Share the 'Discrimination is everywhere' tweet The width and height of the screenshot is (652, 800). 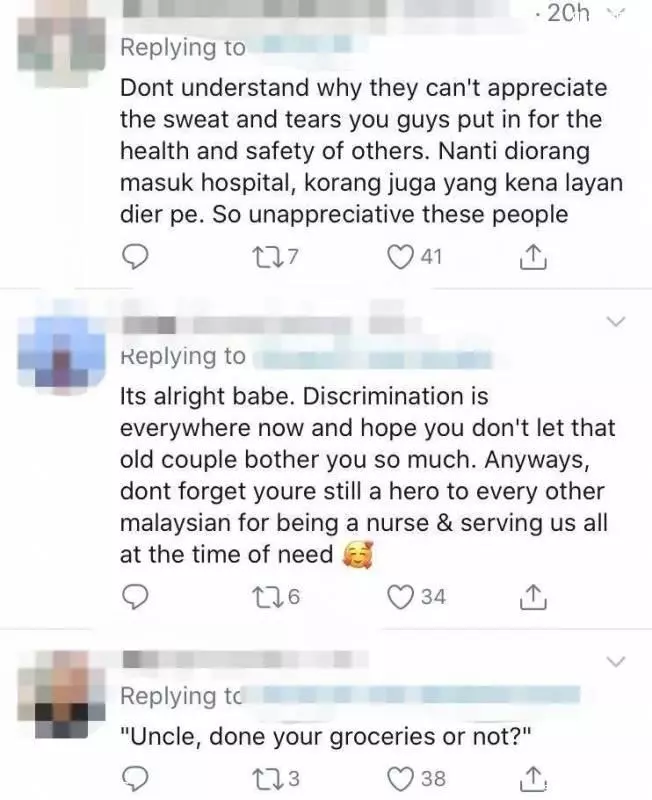pyautogui.click(x=533, y=597)
